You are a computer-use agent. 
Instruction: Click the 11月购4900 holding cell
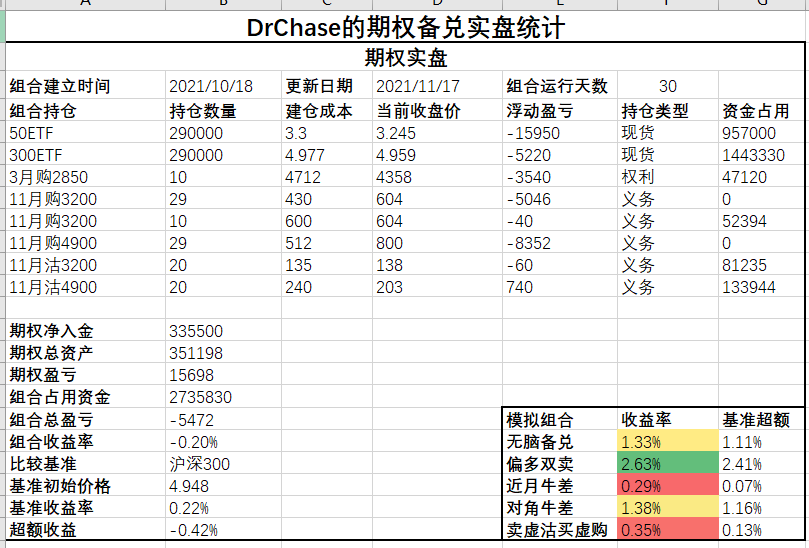click(86, 243)
